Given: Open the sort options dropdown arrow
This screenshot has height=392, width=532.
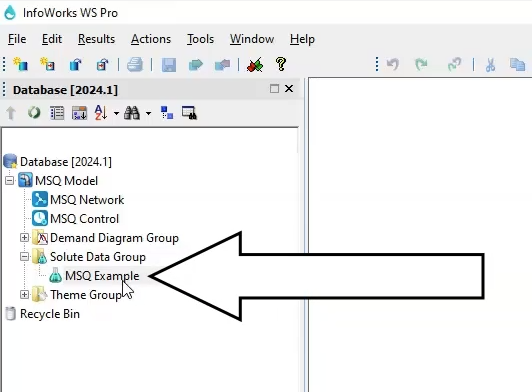Looking at the screenshot, I should point(116,113).
